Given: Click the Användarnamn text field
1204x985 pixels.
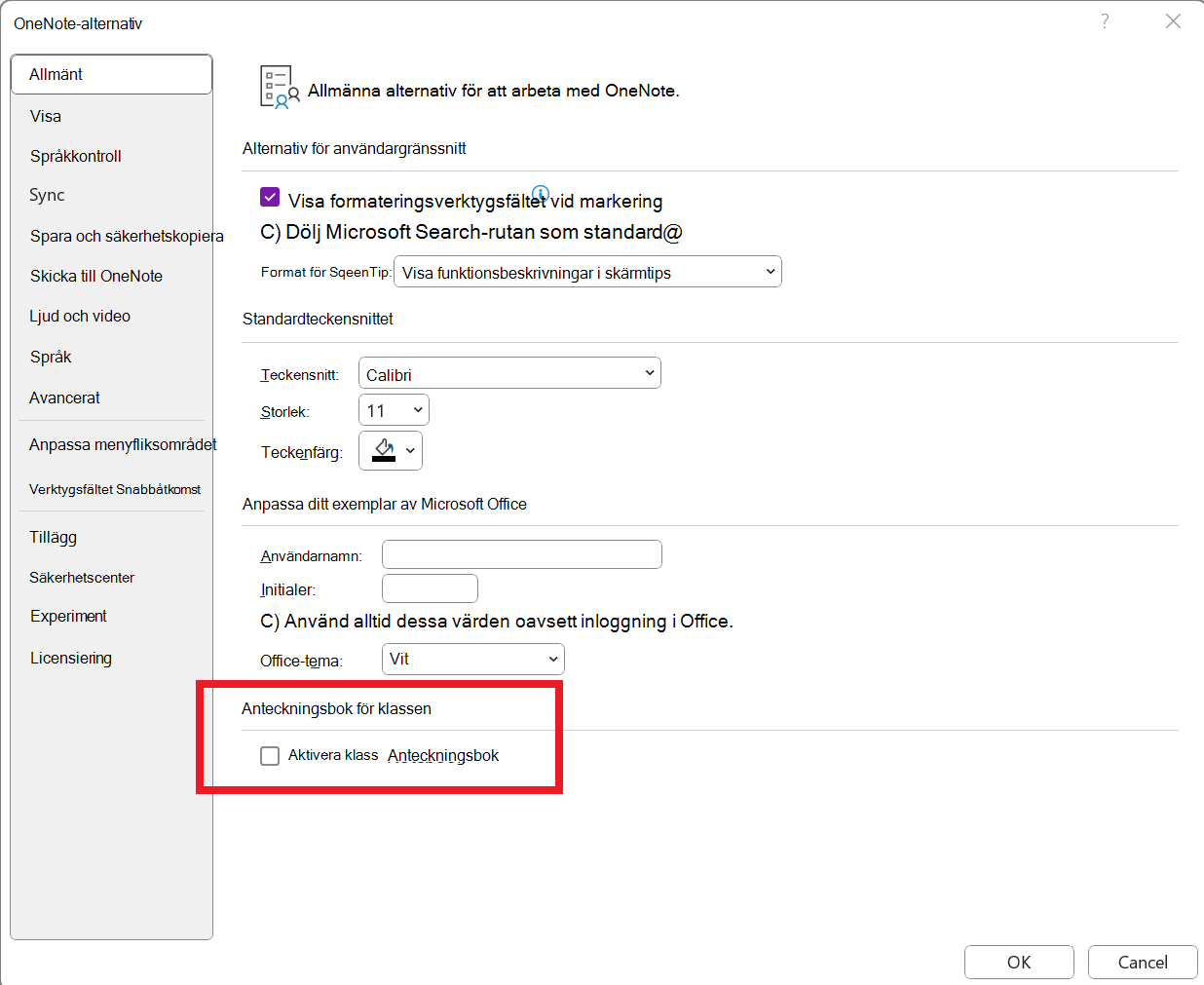Looking at the screenshot, I should (522, 554).
